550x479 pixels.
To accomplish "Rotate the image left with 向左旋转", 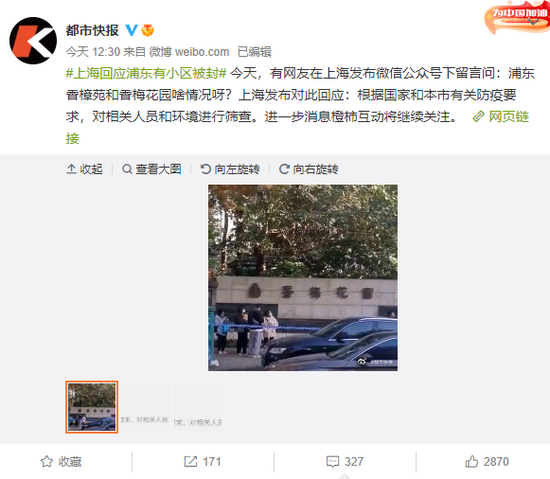I will pos(230,169).
